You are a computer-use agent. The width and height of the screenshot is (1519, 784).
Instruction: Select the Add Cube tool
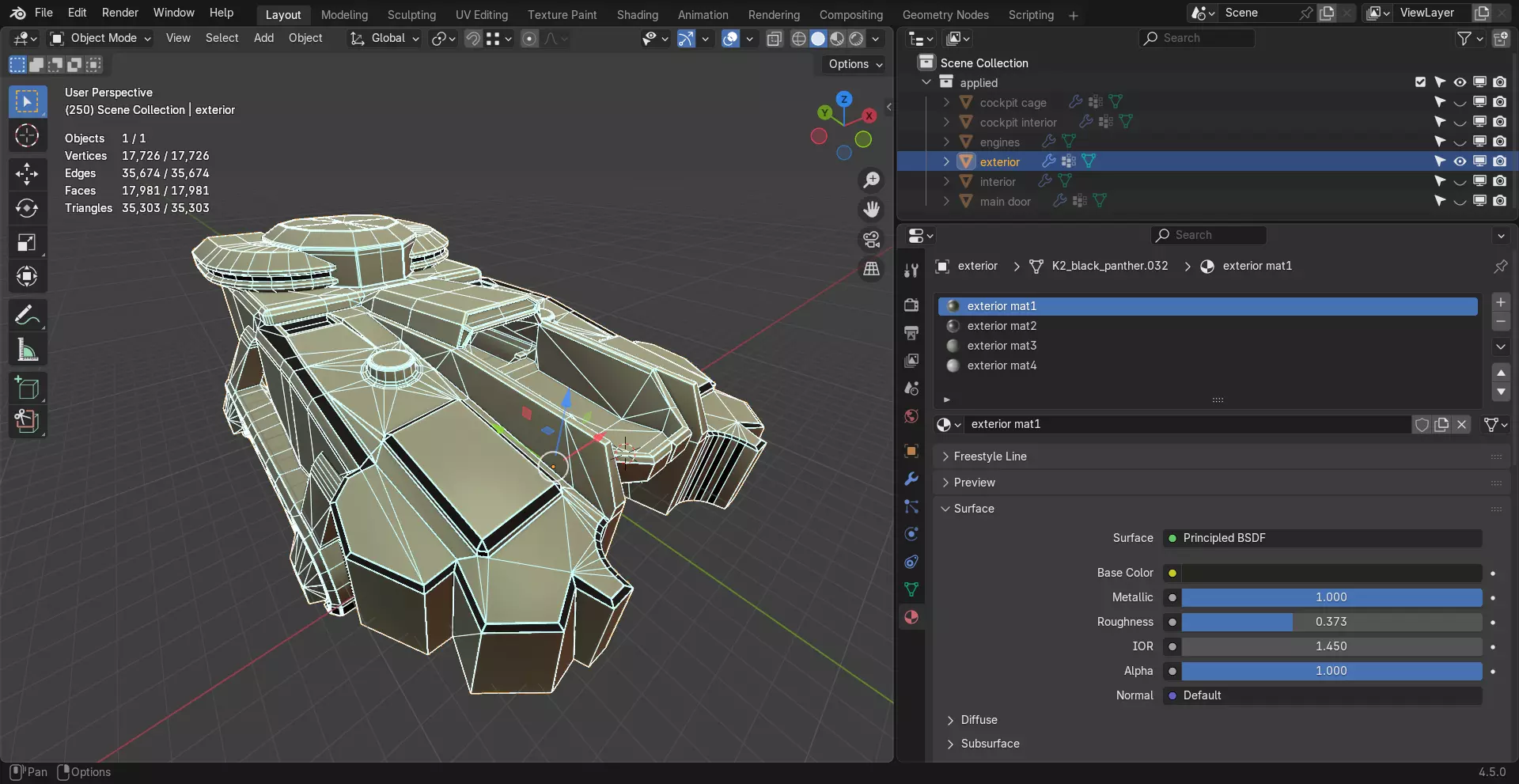pyautogui.click(x=27, y=388)
